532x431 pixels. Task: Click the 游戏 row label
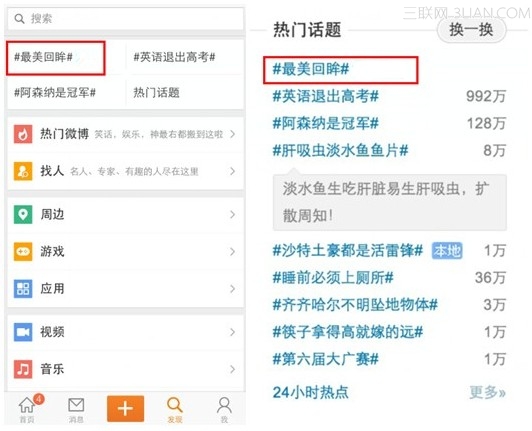point(52,251)
